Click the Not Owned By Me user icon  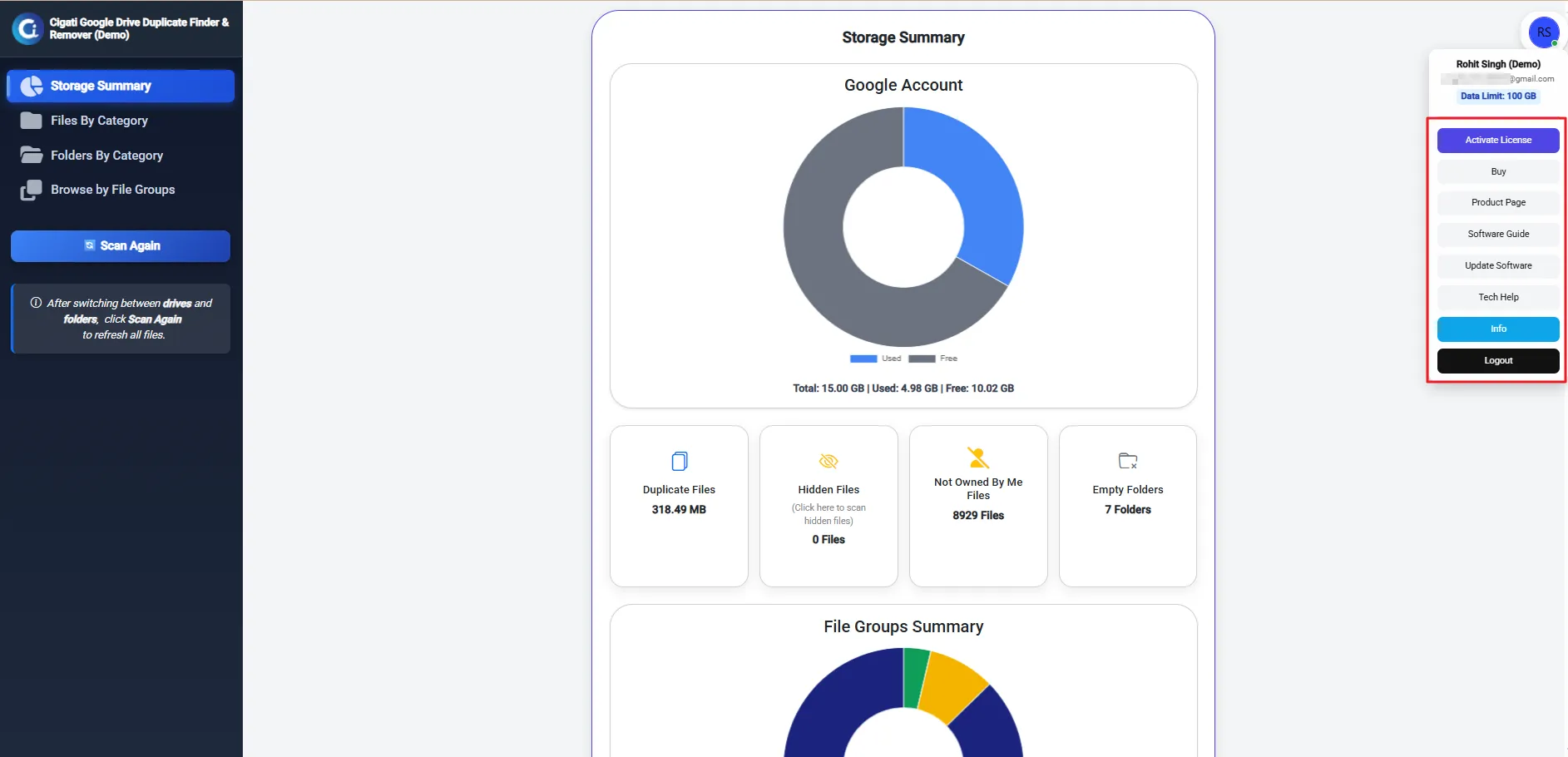978,458
